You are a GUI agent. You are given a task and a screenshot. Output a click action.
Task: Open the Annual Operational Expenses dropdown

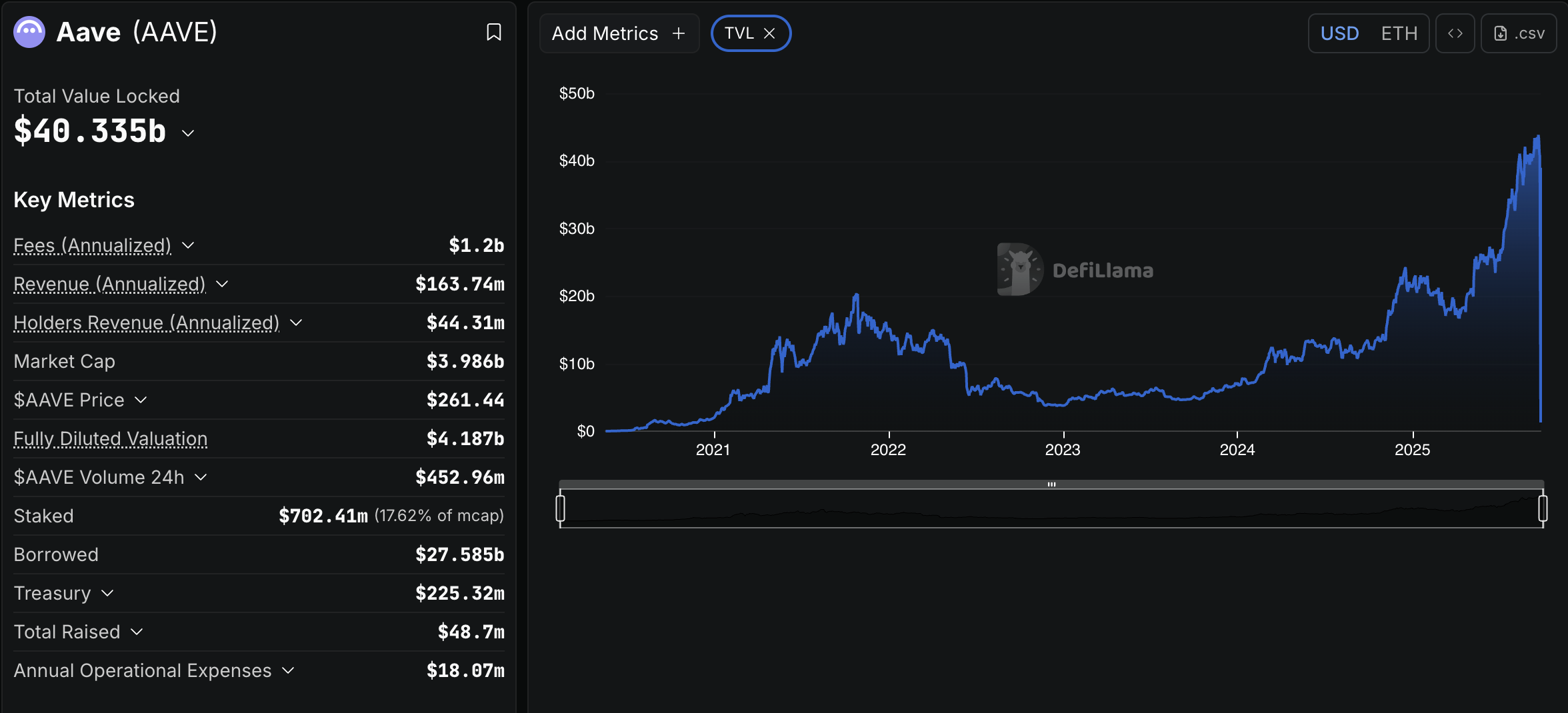288,671
